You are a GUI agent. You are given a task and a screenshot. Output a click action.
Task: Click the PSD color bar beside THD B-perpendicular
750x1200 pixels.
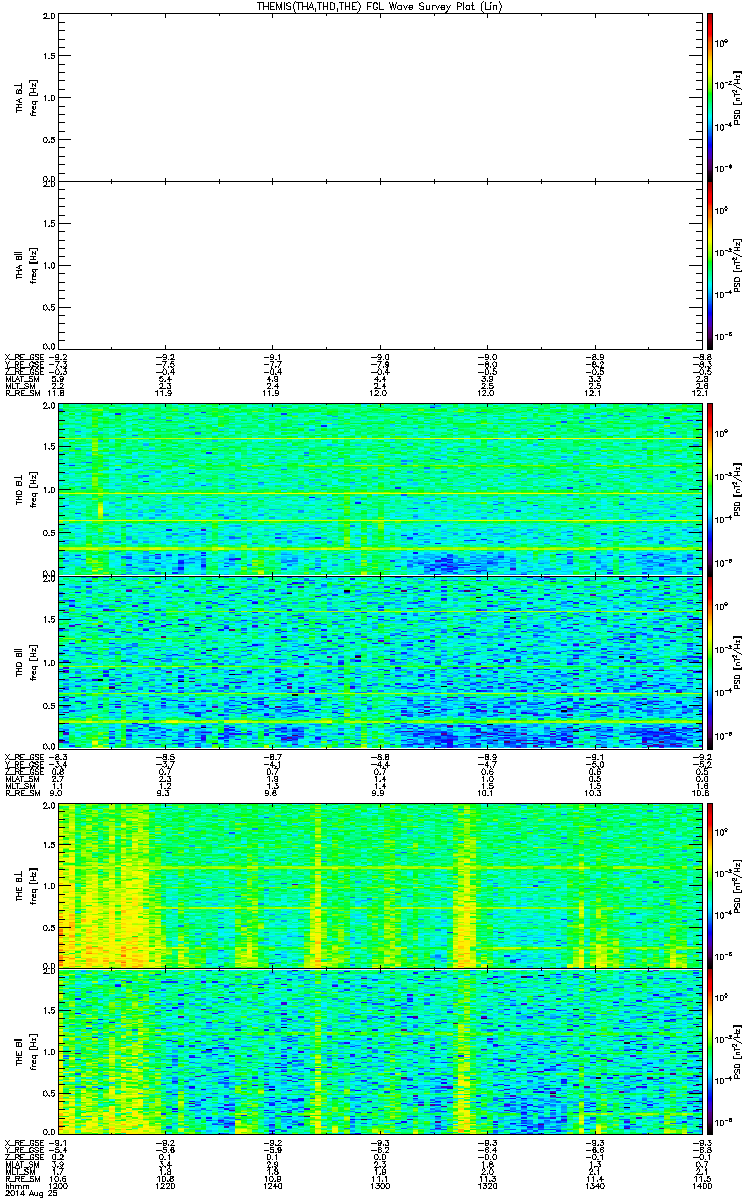point(709,489)
